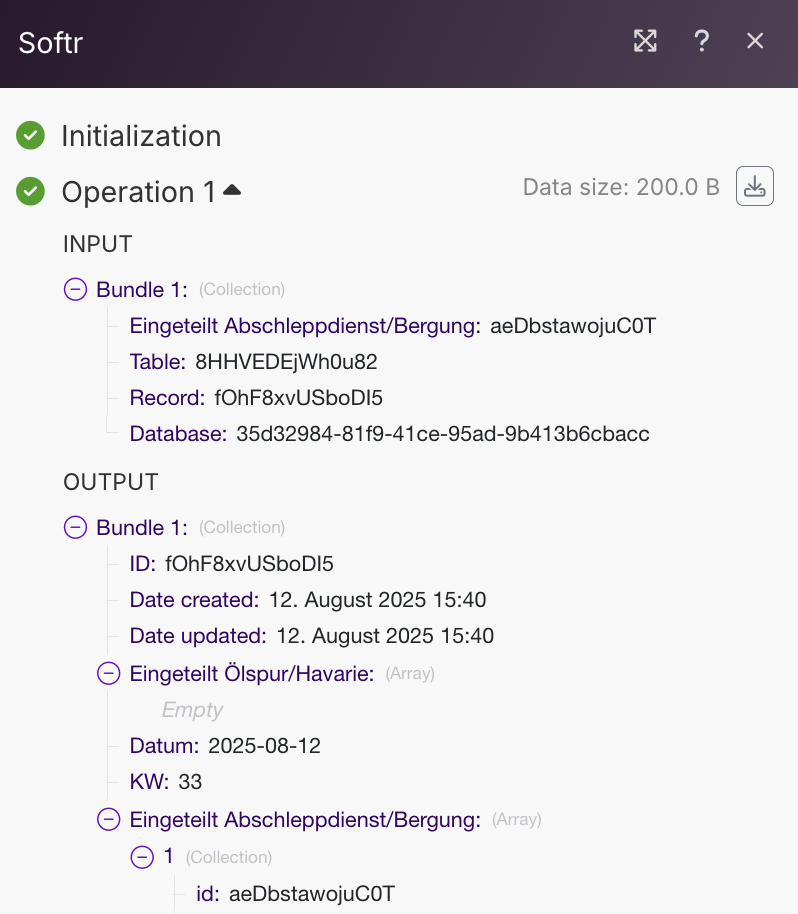798x914 pixels.
Task: Click the Date created value
Action: coord(377,600)
